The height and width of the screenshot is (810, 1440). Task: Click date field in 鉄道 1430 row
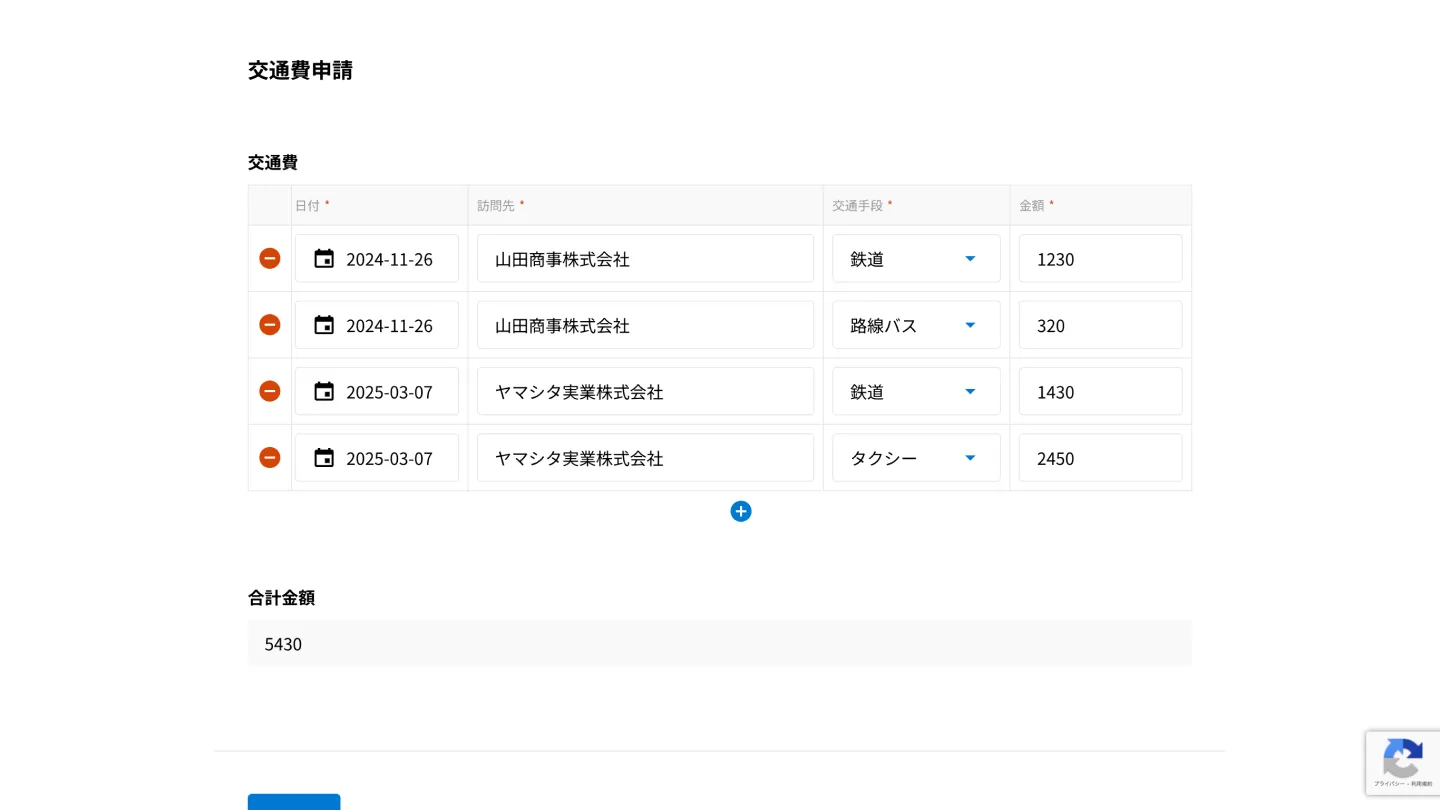pyautogui.click(x=390, y=392)
